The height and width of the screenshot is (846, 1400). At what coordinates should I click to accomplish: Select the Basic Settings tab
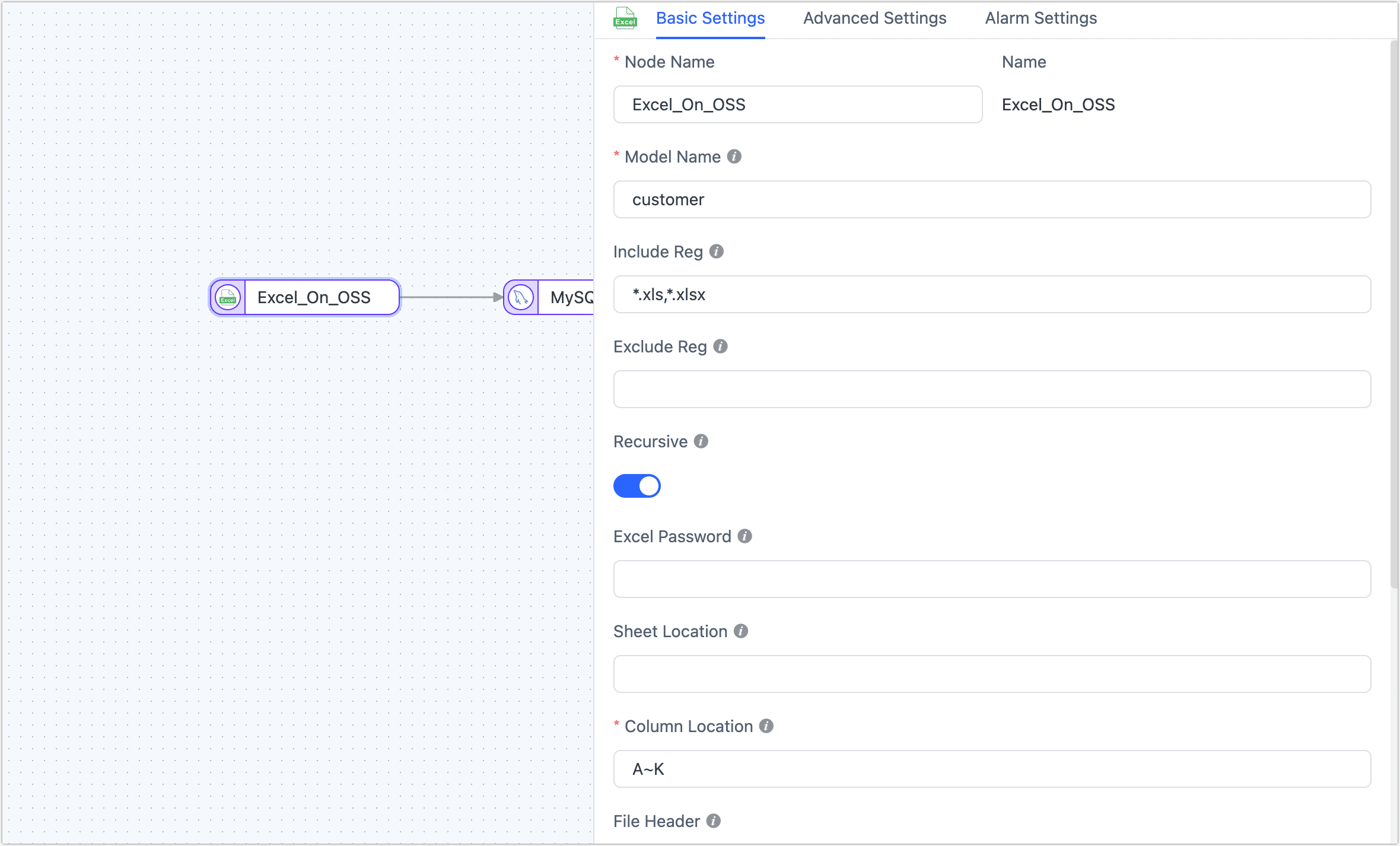(710, 18)
